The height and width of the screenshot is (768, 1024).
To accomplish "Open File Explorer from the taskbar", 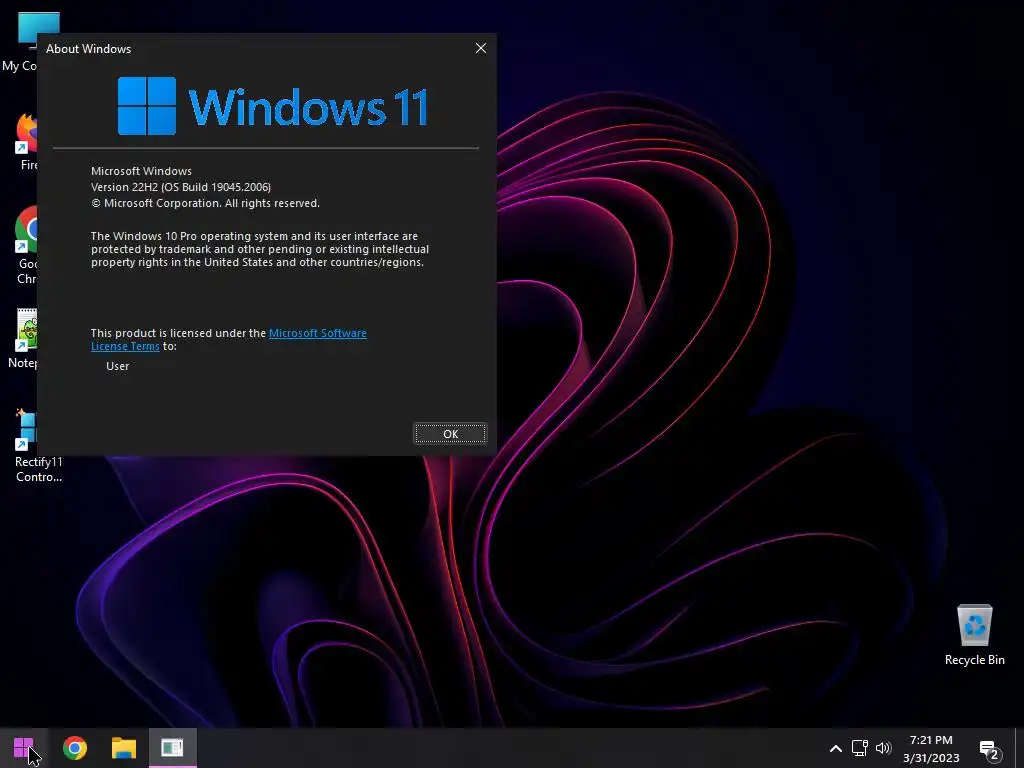I will pyautogui.click(x=123, y=748).
